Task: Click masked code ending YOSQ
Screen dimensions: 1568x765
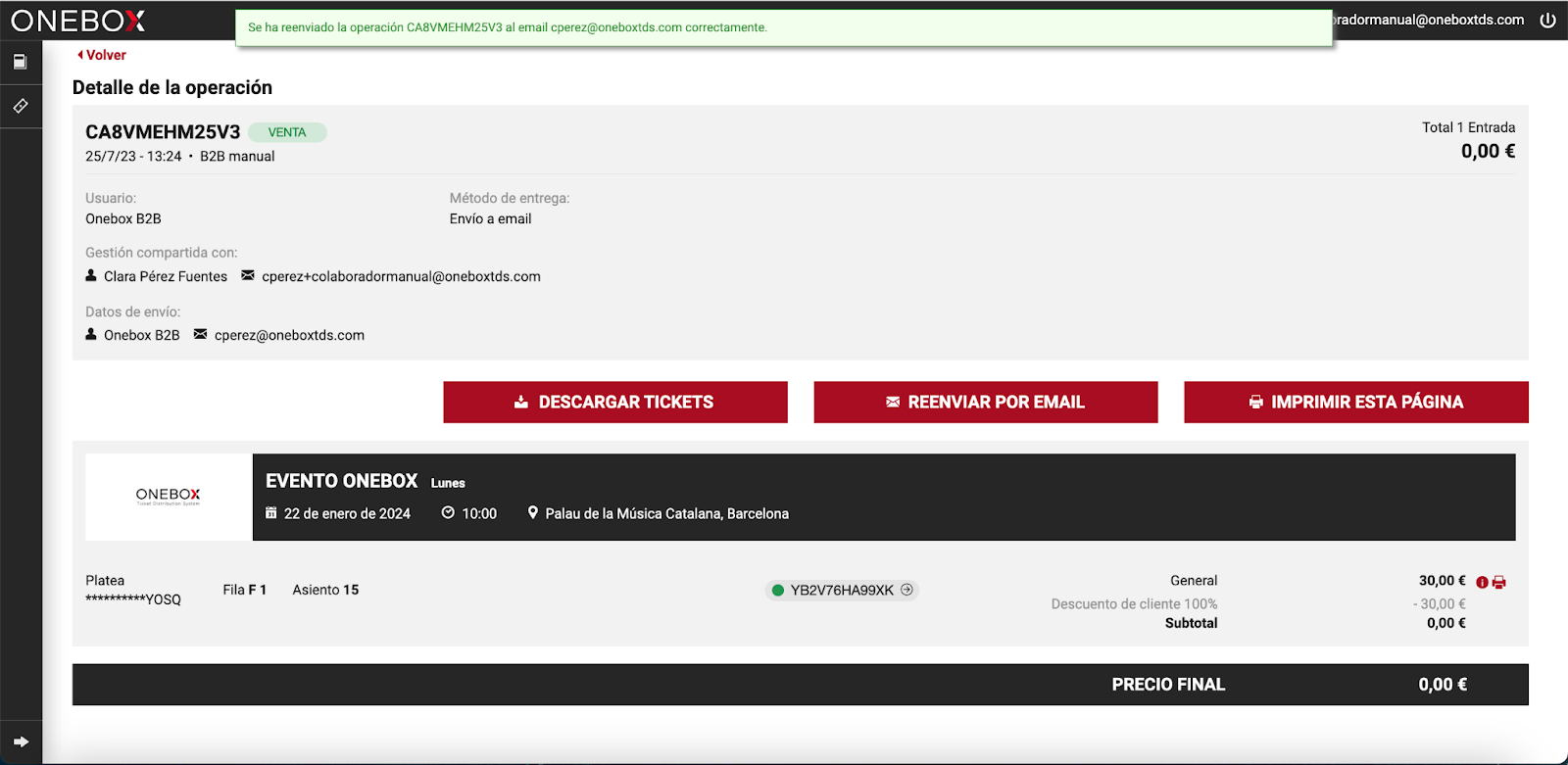Action: click(133, 599)
